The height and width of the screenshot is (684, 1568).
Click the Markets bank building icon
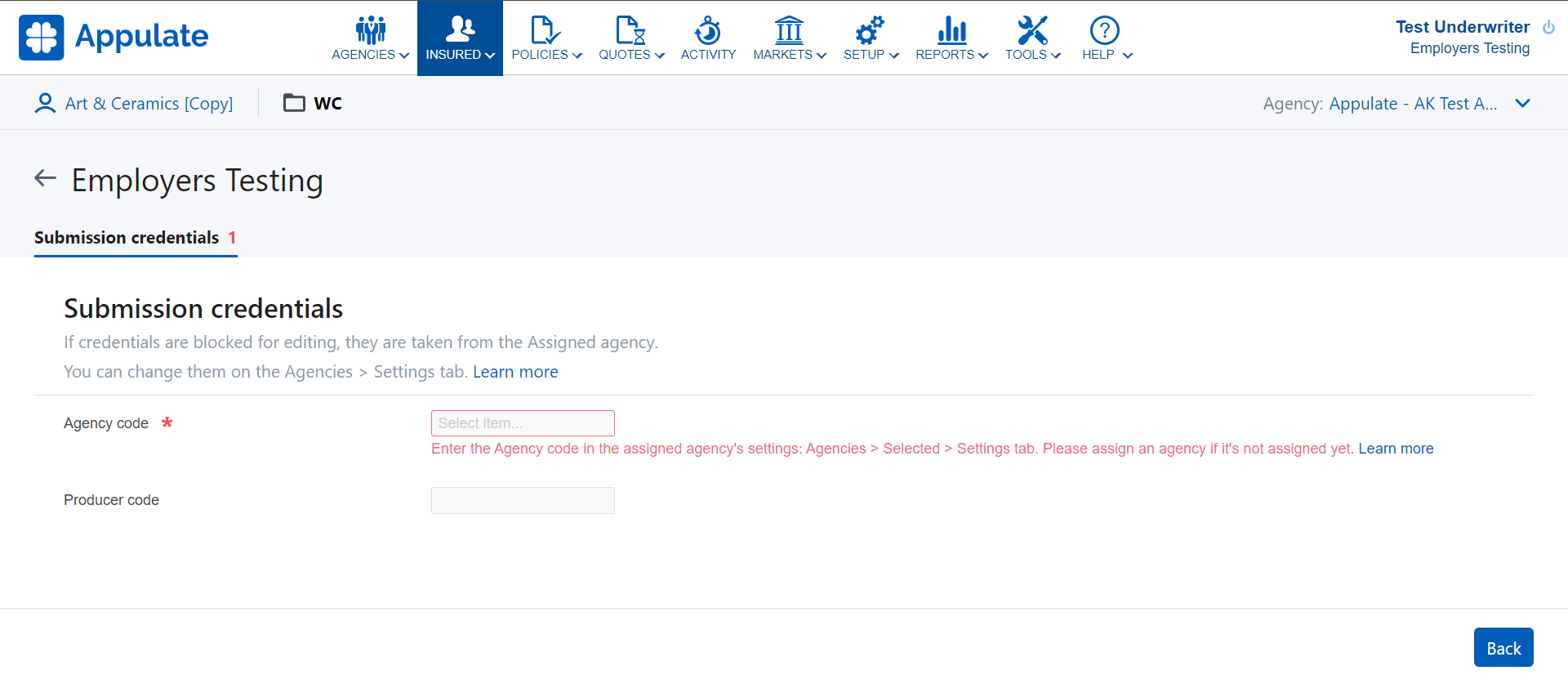(789, 30)
